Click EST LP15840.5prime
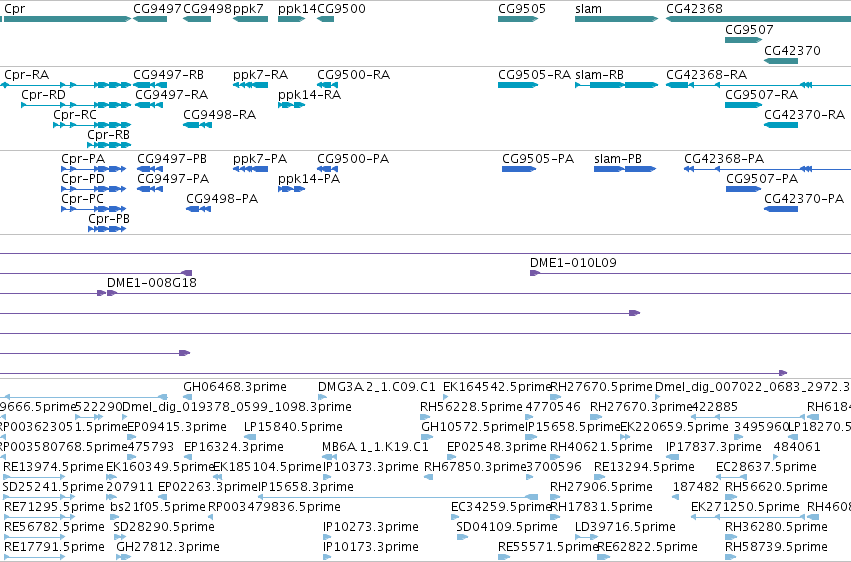Image resolution: width=851 pixels, height=562 pixels. (250, 437)
